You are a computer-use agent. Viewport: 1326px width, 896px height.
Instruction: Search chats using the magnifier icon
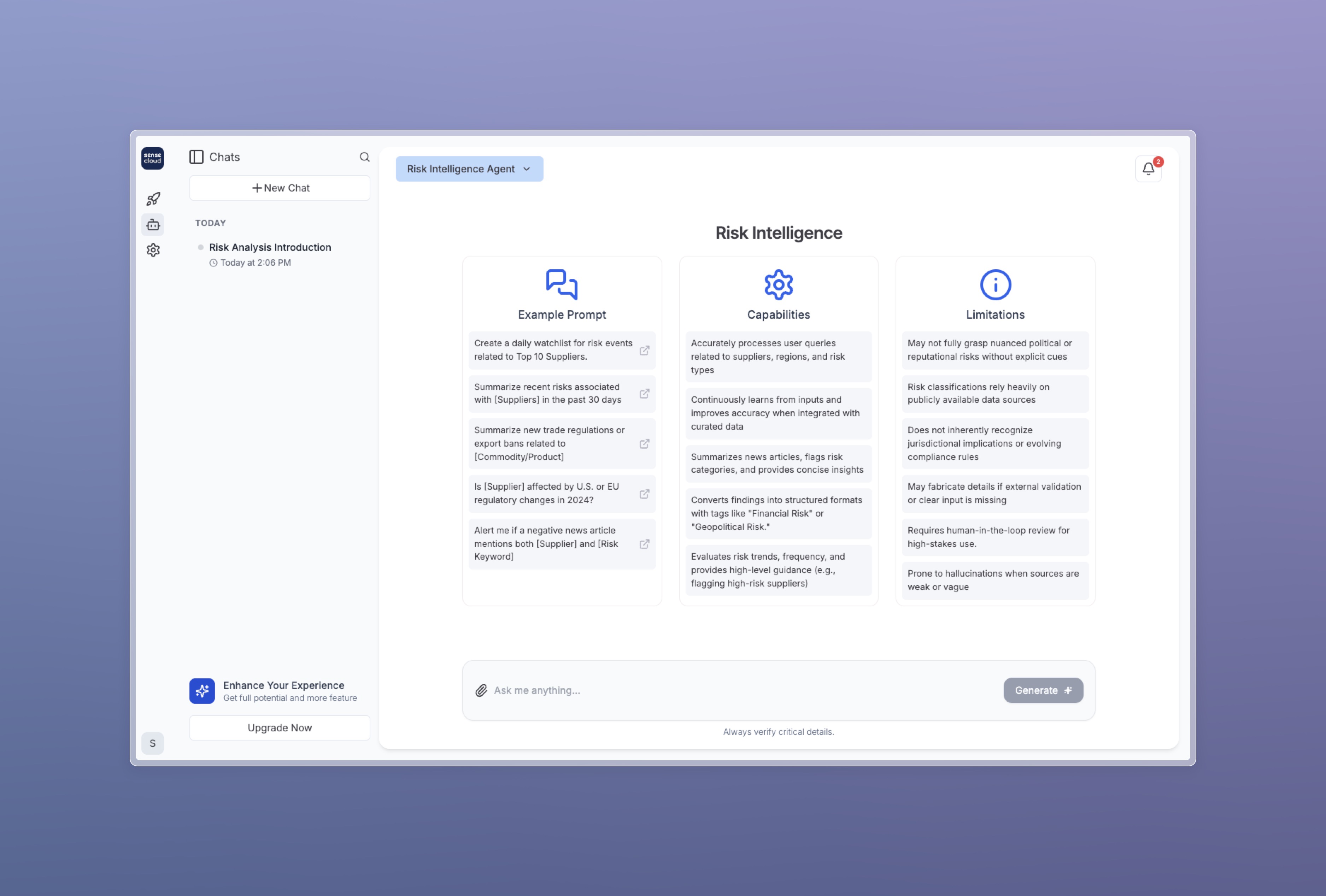point(365,157)
